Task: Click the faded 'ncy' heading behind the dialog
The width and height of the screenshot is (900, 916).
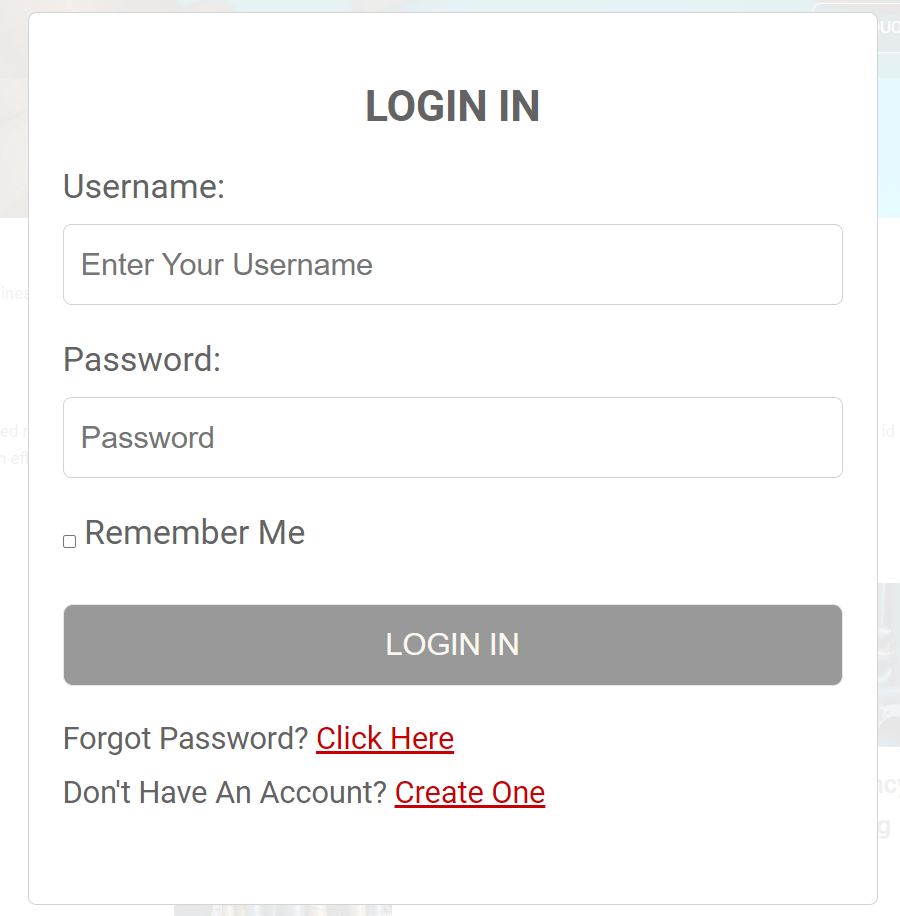Action: pos(888,784)
